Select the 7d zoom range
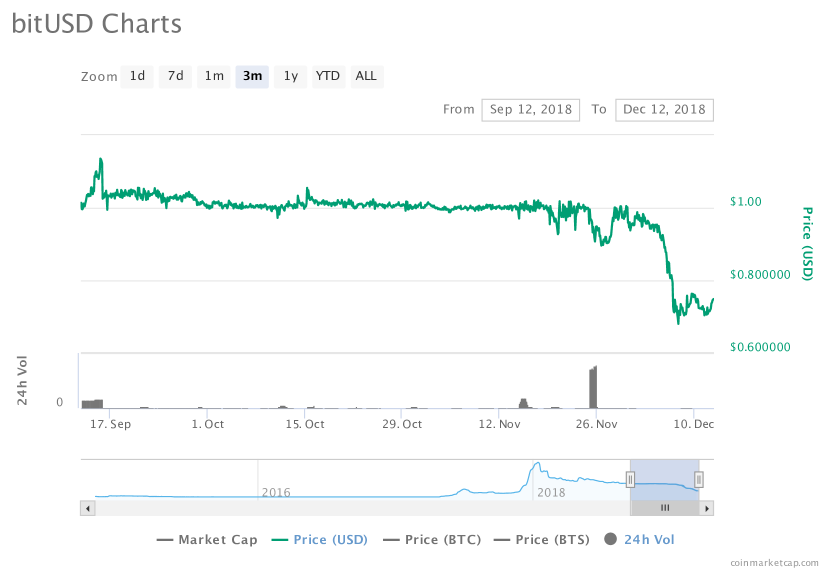 click(x=175, y=76)
